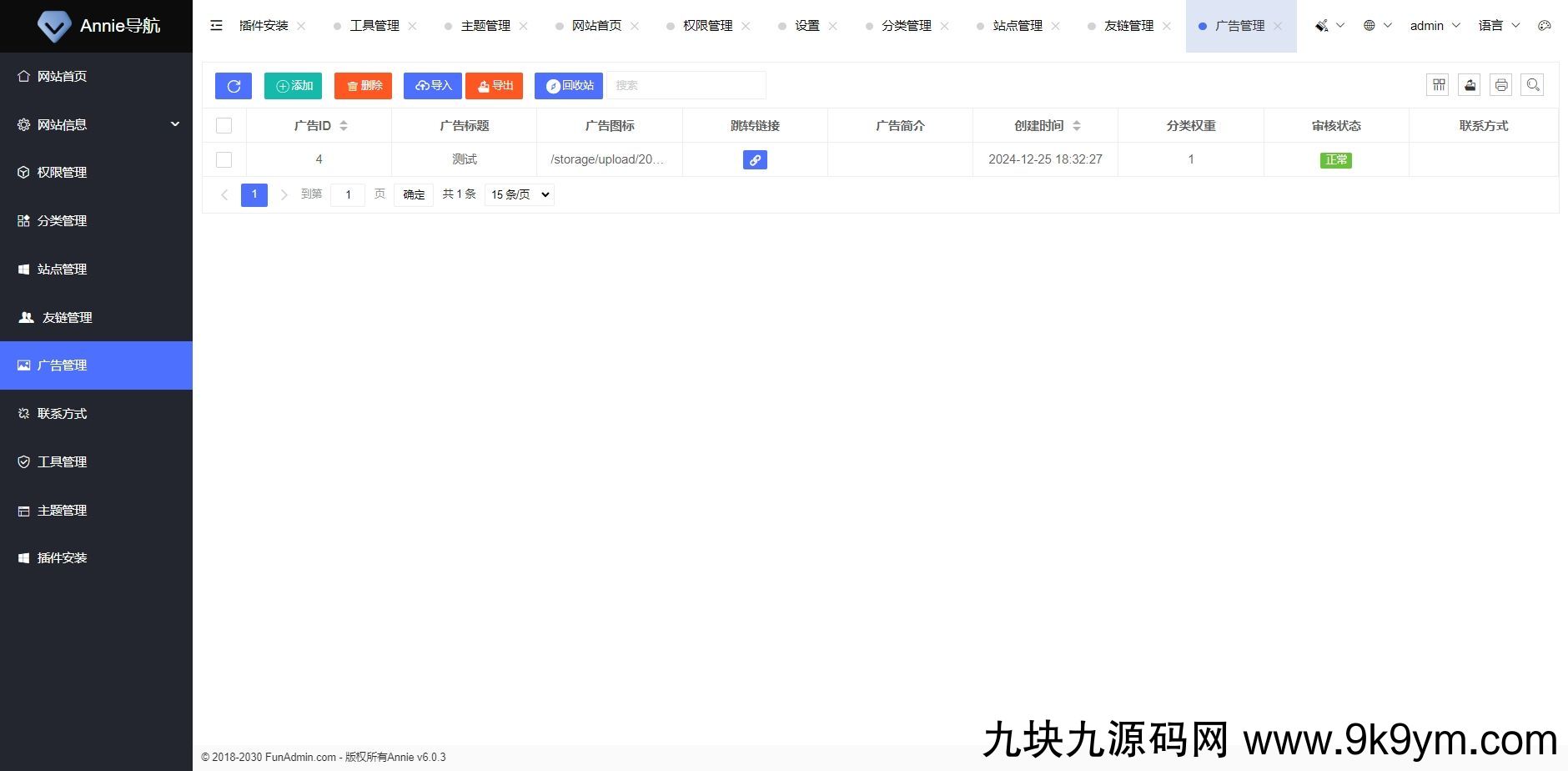Collapse the sidebar with the hamburger icon
The width and height of the screenshot is (1568, 771).
click(x=217, y=26)
